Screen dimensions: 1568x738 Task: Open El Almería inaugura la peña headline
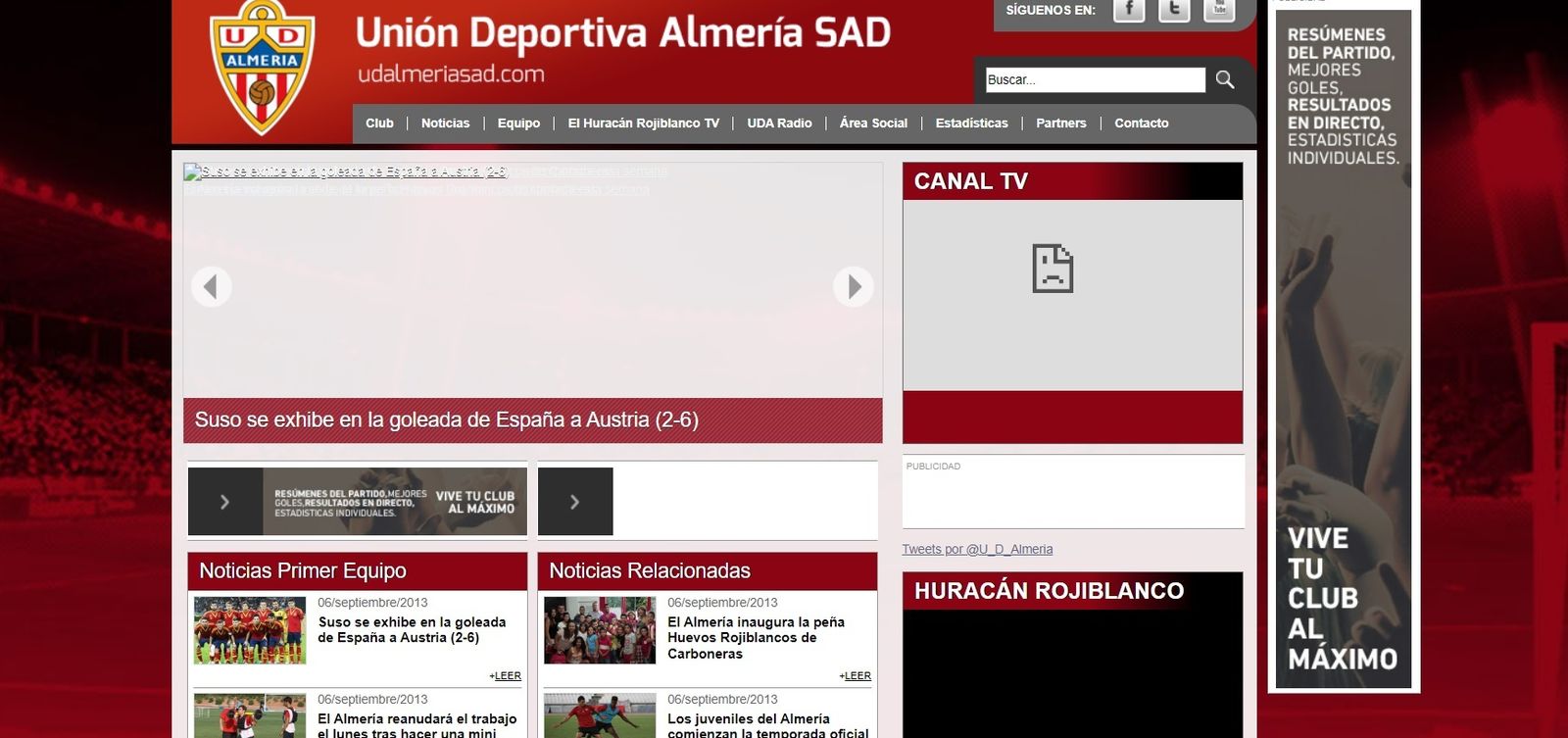(x=756, y=637)
